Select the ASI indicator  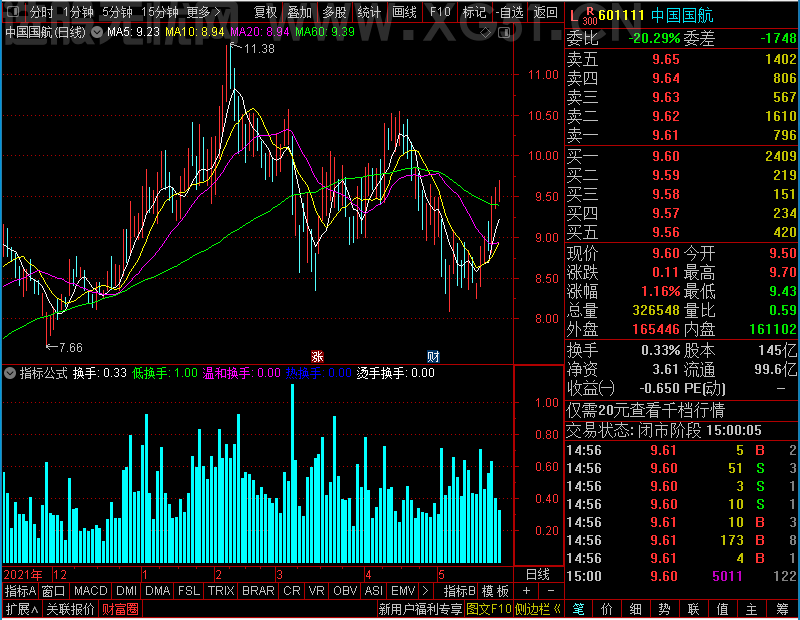(x=373, y=591)
